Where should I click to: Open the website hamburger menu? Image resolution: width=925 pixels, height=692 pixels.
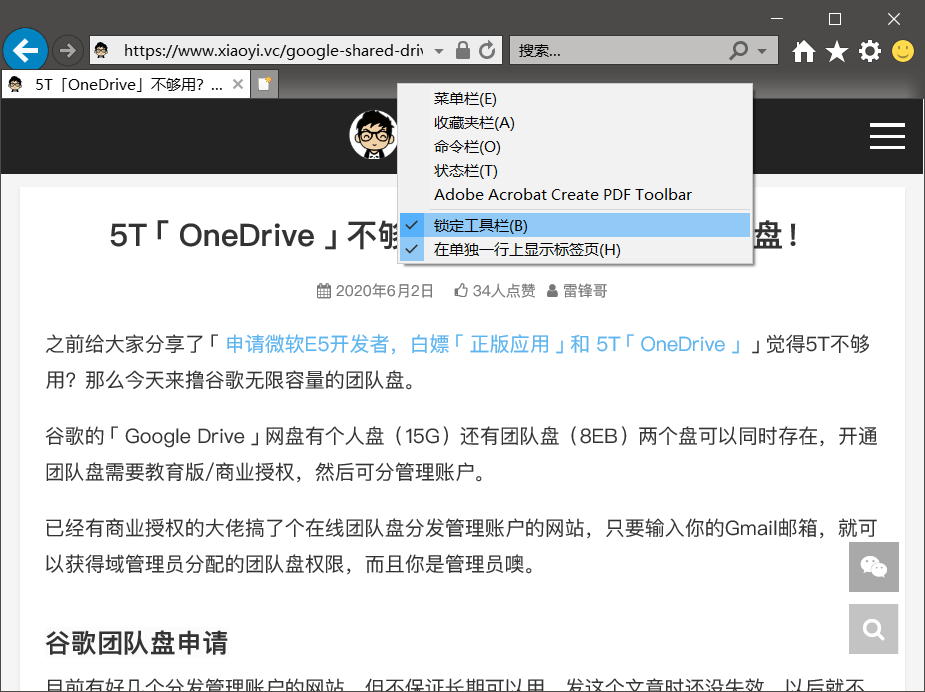(887, 136)
